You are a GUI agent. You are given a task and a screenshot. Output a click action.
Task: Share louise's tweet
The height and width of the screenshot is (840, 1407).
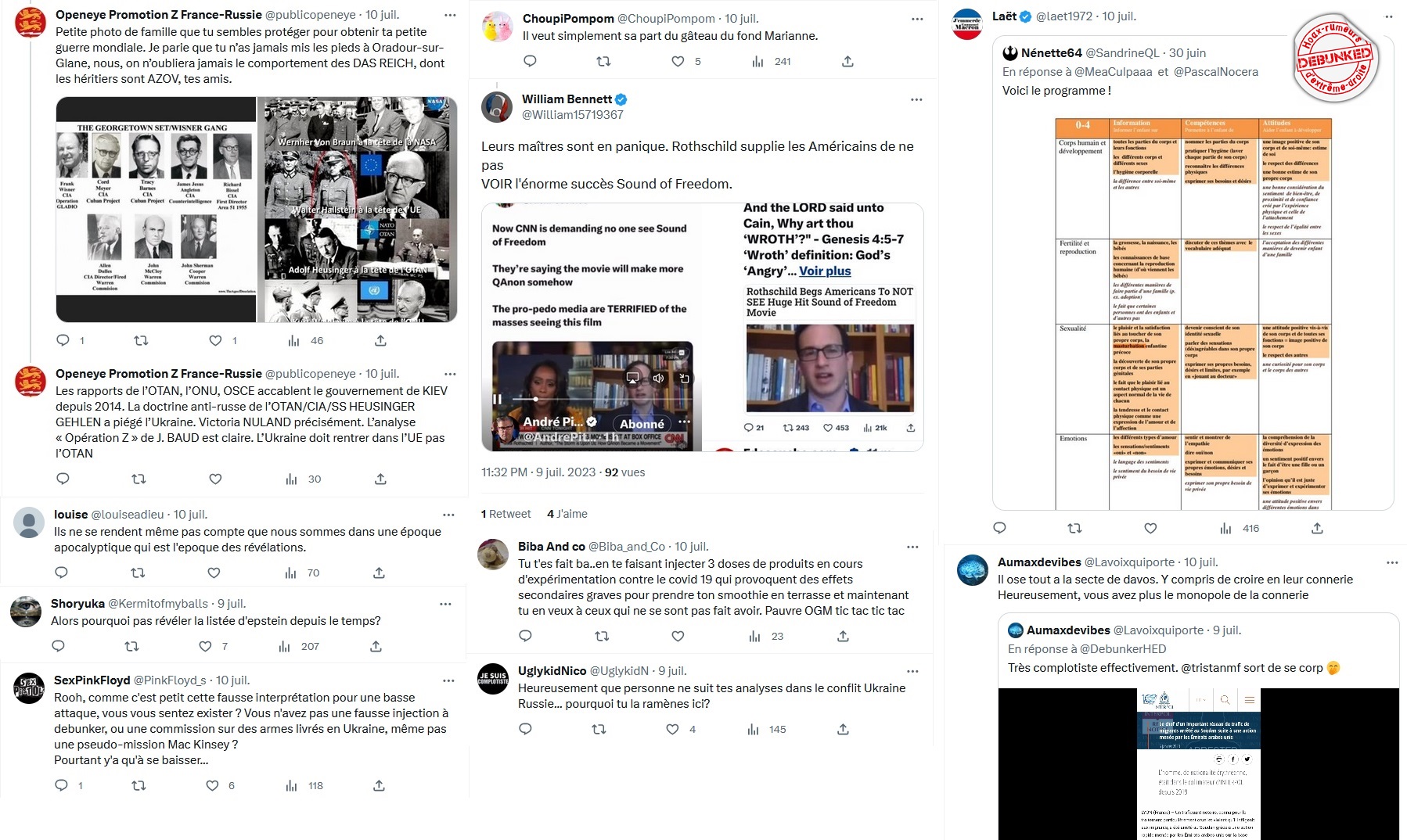coord(379,573)
